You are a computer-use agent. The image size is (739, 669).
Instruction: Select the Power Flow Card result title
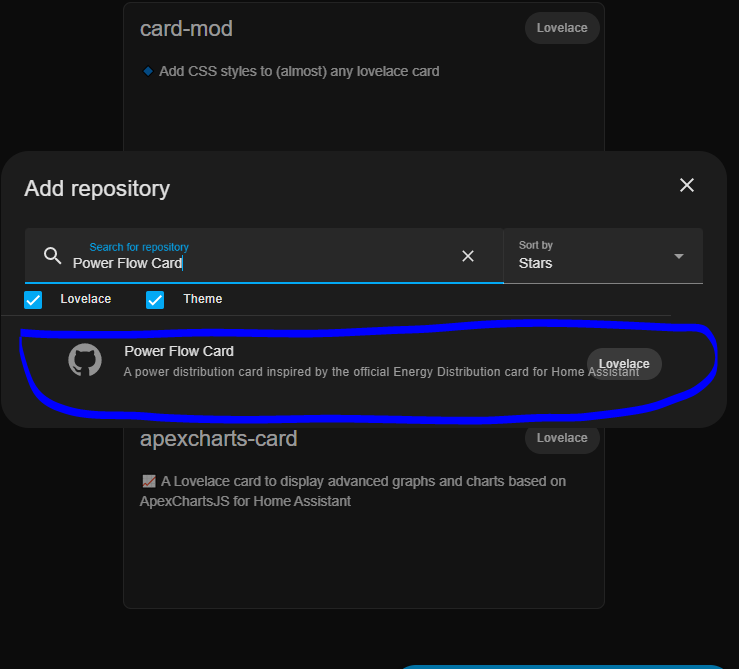(x=179, y=351)
